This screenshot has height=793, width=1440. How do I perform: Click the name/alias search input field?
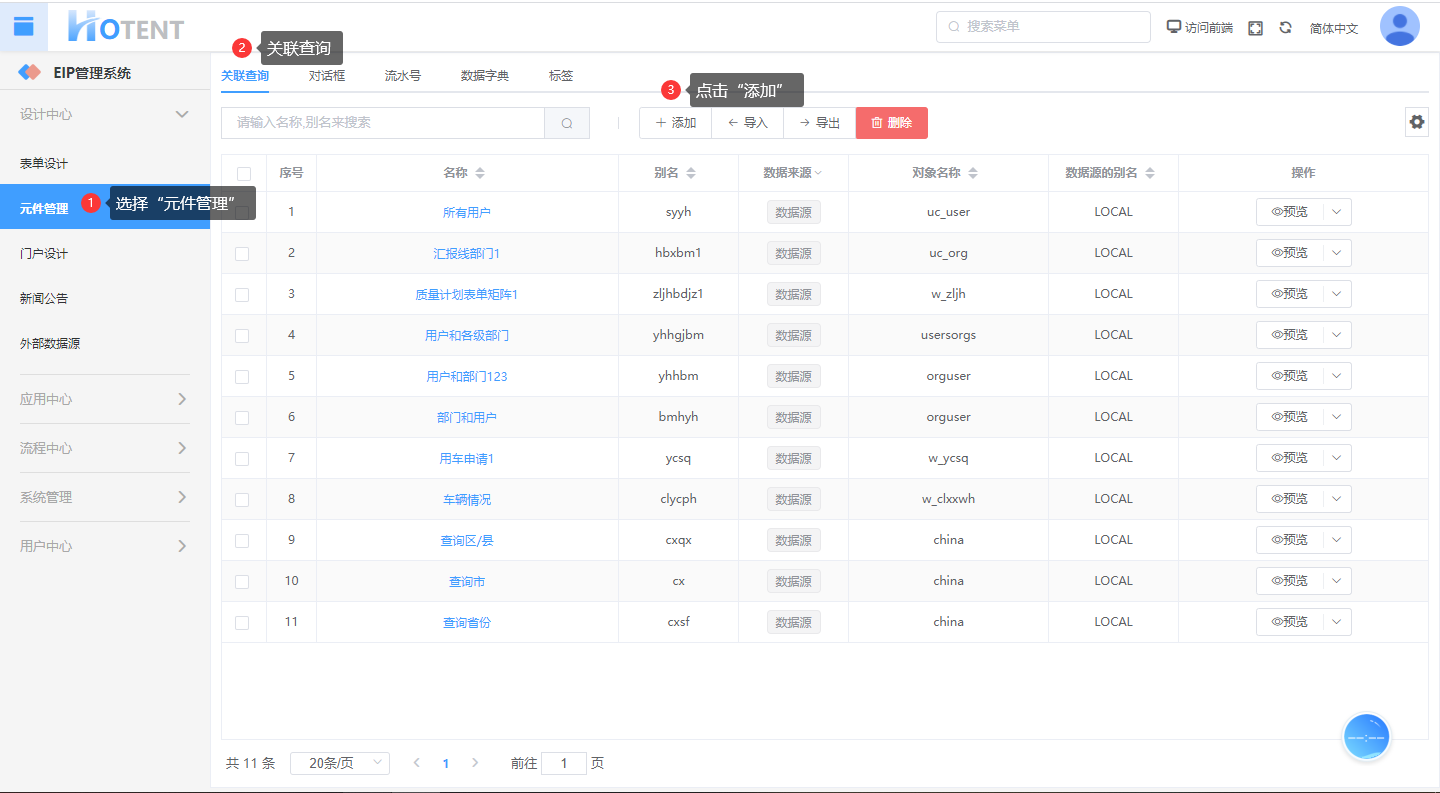pyautogui.click(x=383, y=123)
